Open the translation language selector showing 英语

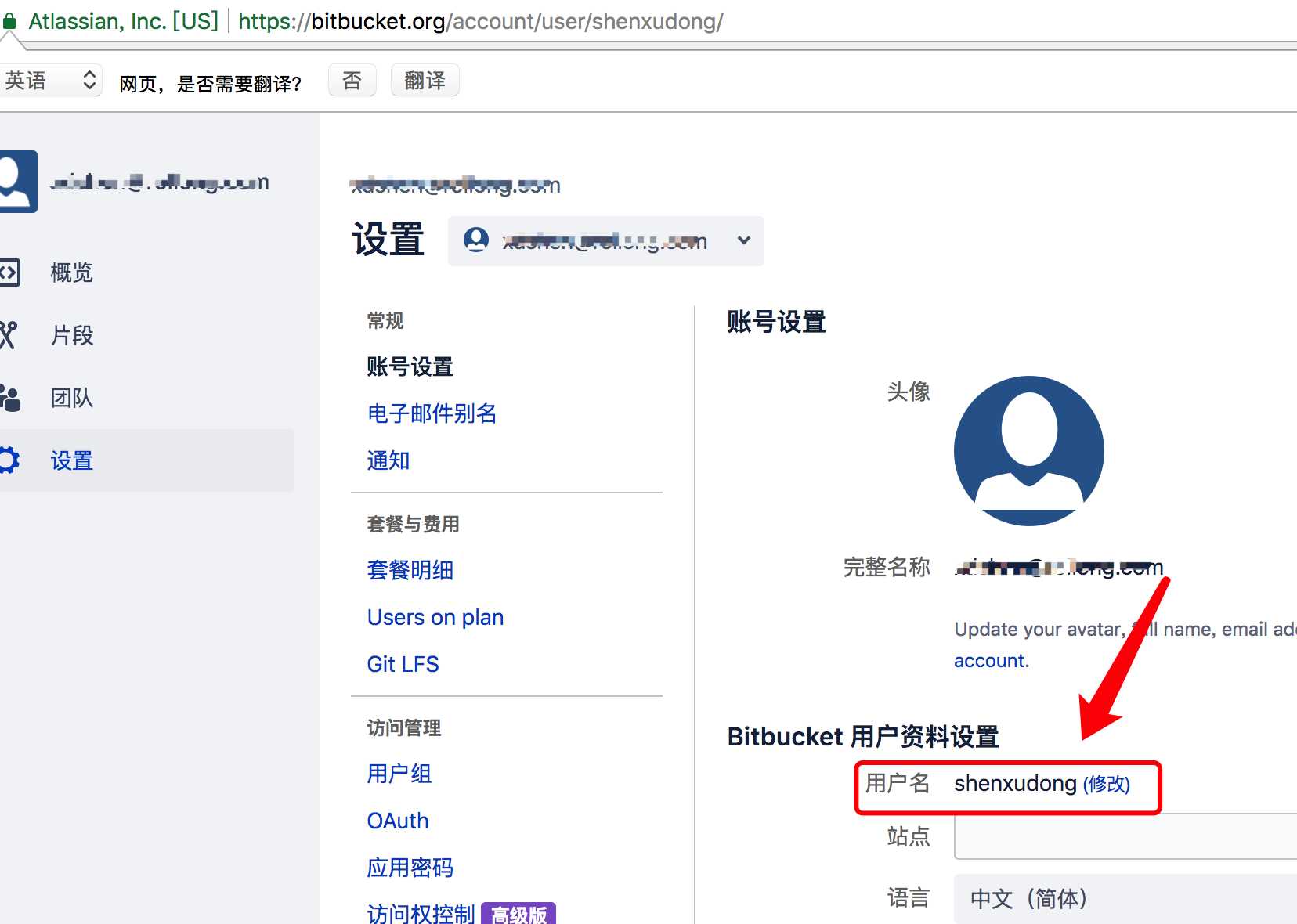pos(50,81)
